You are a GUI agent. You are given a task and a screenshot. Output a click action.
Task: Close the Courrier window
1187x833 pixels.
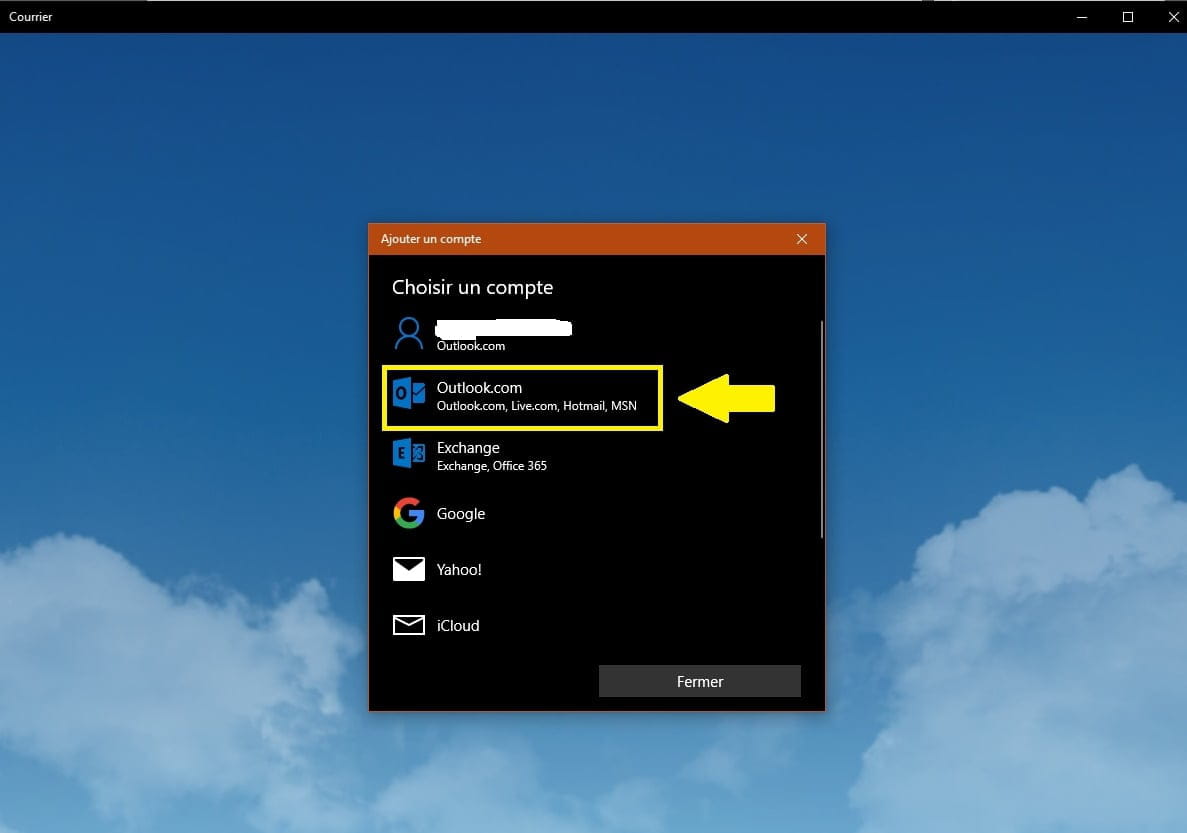pos(1173,17)
